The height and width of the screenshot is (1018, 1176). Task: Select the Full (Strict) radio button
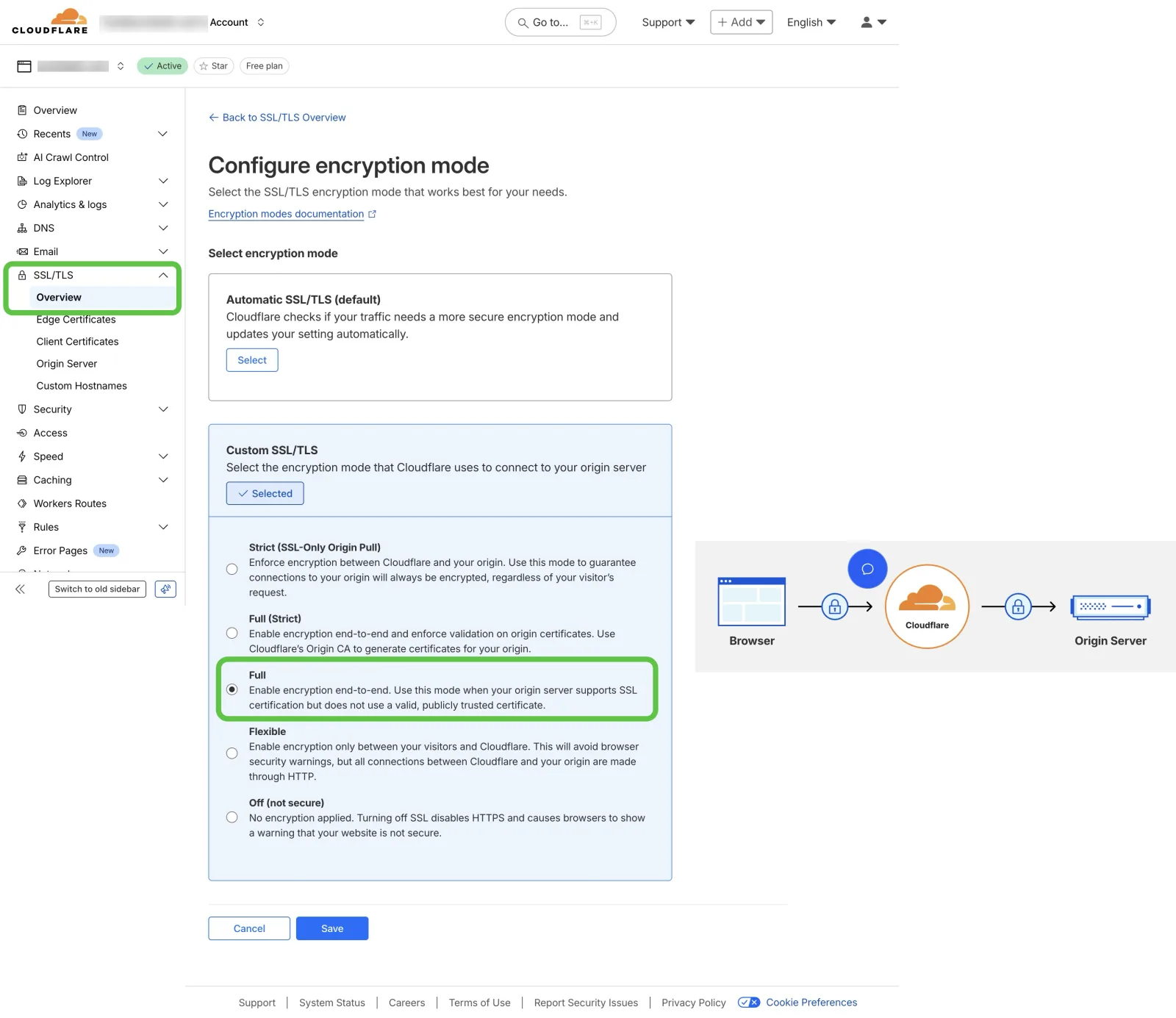(232, 634)
